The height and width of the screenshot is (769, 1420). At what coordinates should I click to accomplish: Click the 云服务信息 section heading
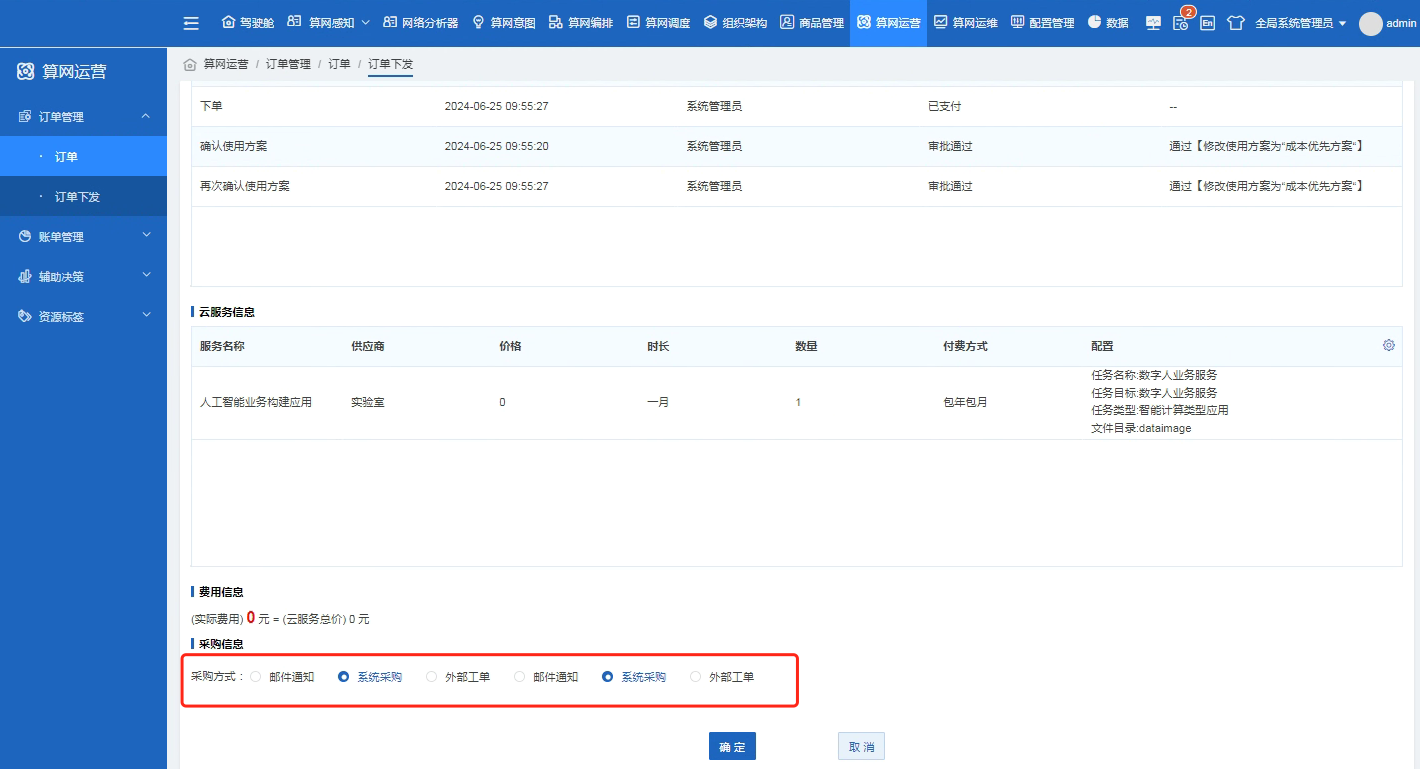[x=227, y=312]
